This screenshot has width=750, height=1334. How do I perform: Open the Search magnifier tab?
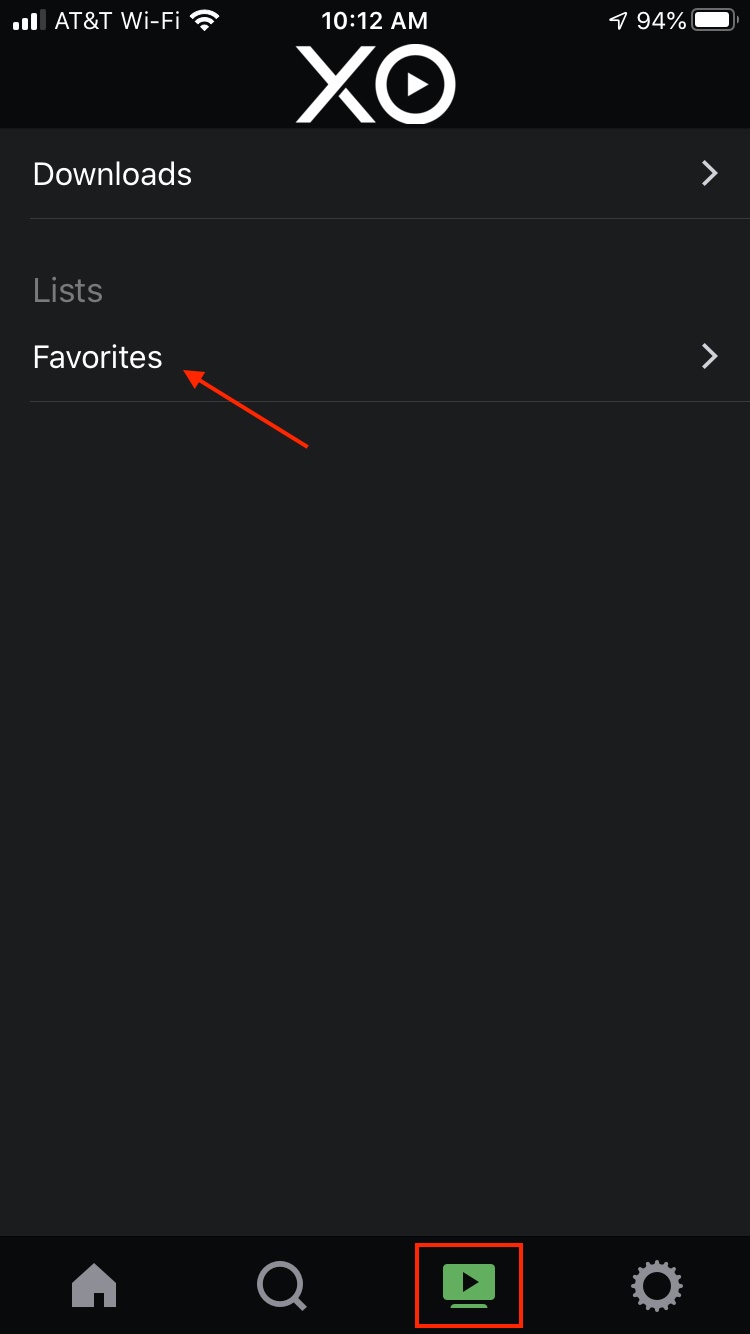pyautogui.click(x=281, y=1285)
